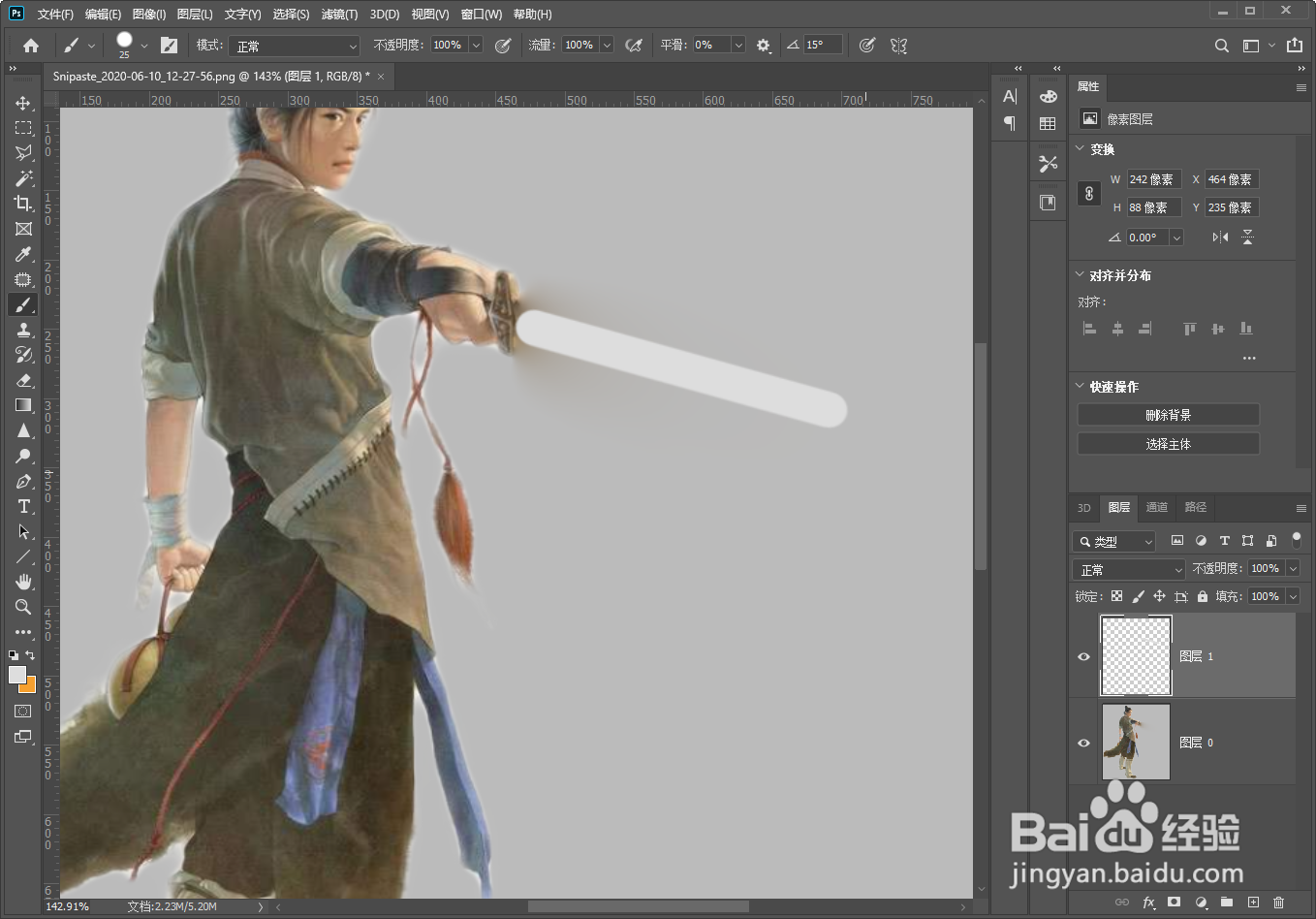Flip vertical button in 变换

click(1247, 237)
